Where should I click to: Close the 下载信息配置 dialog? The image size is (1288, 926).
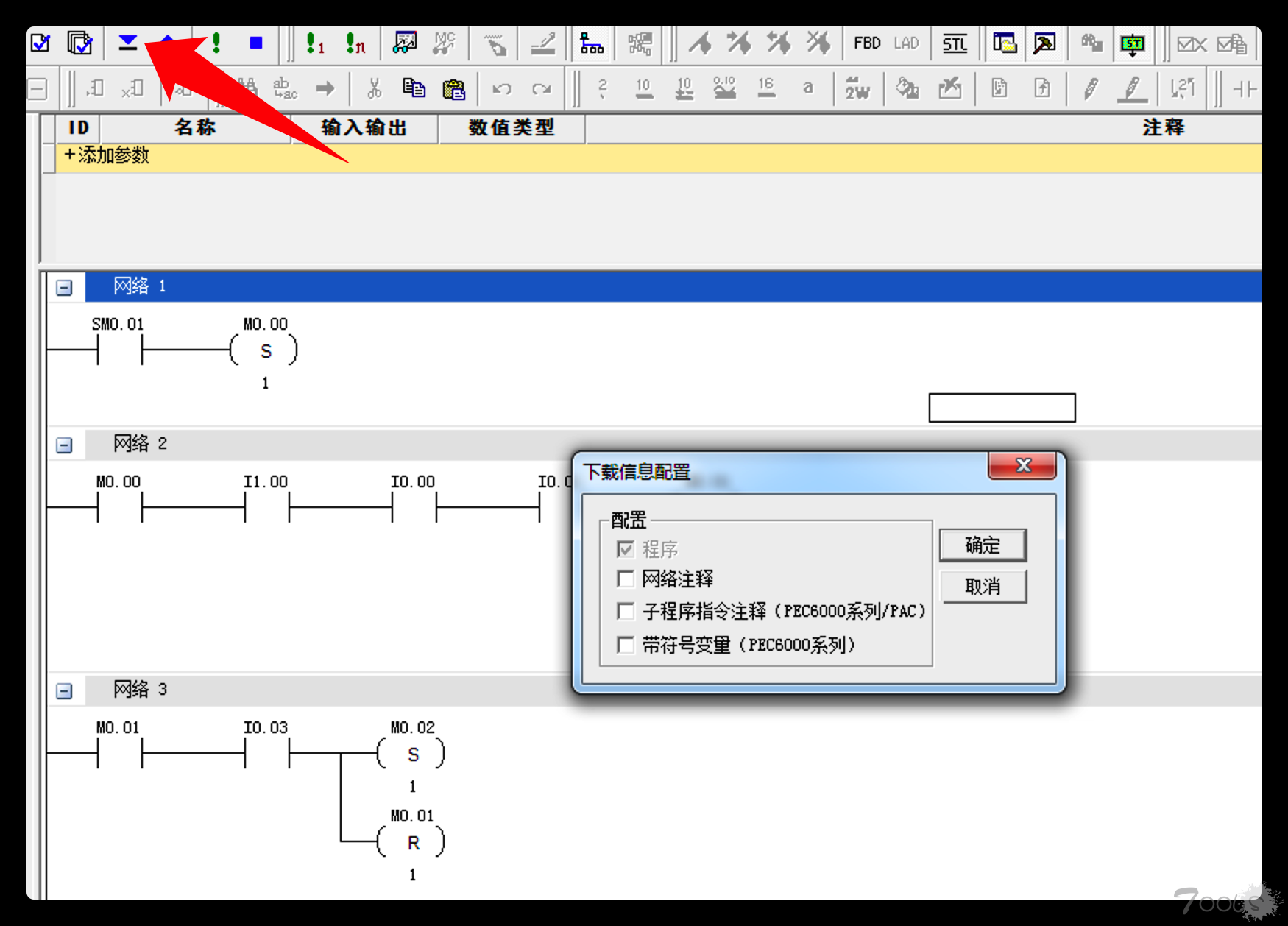click(1022, 465)
